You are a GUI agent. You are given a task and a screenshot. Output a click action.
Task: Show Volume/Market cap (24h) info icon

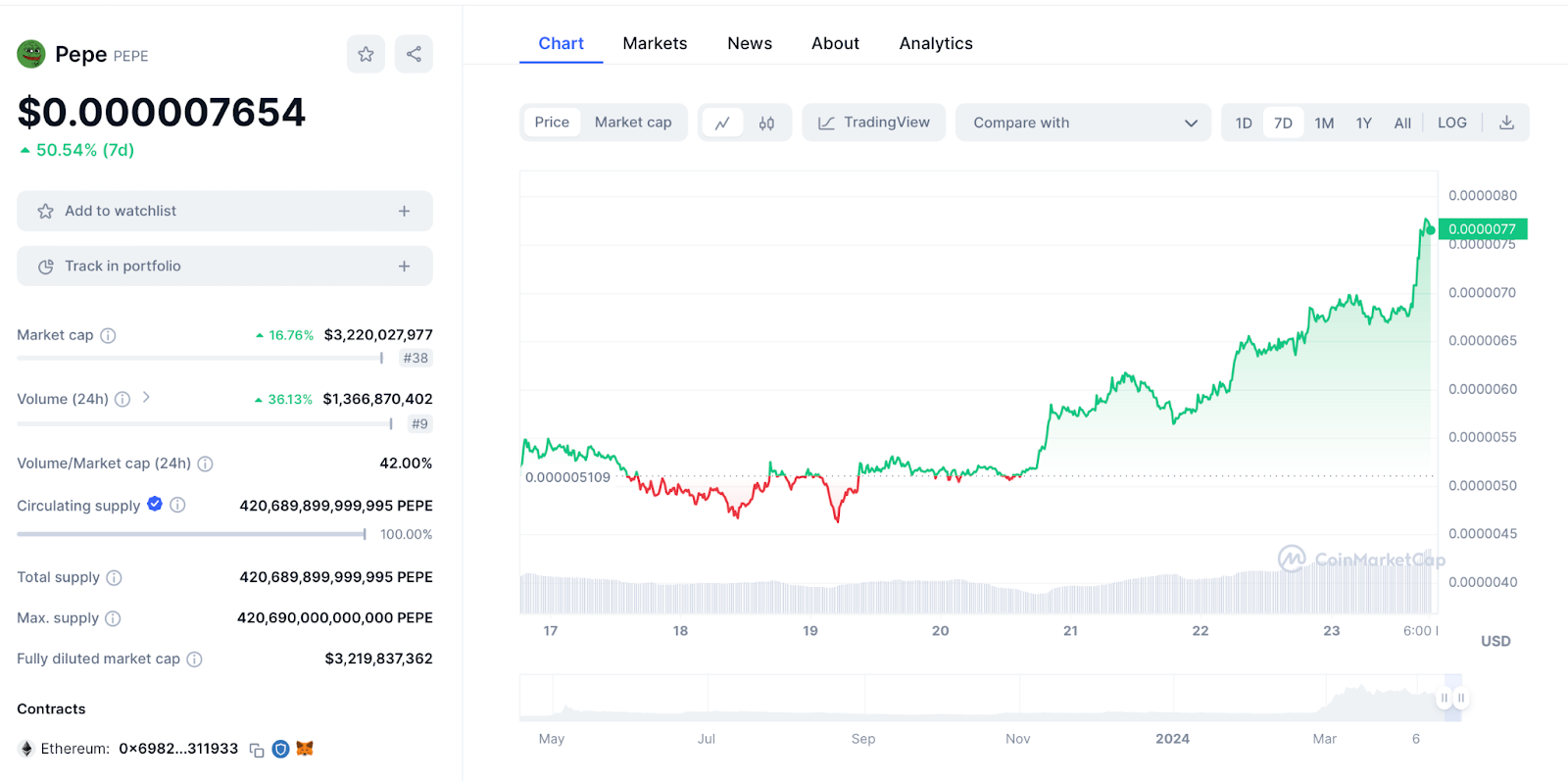[205, 464]
